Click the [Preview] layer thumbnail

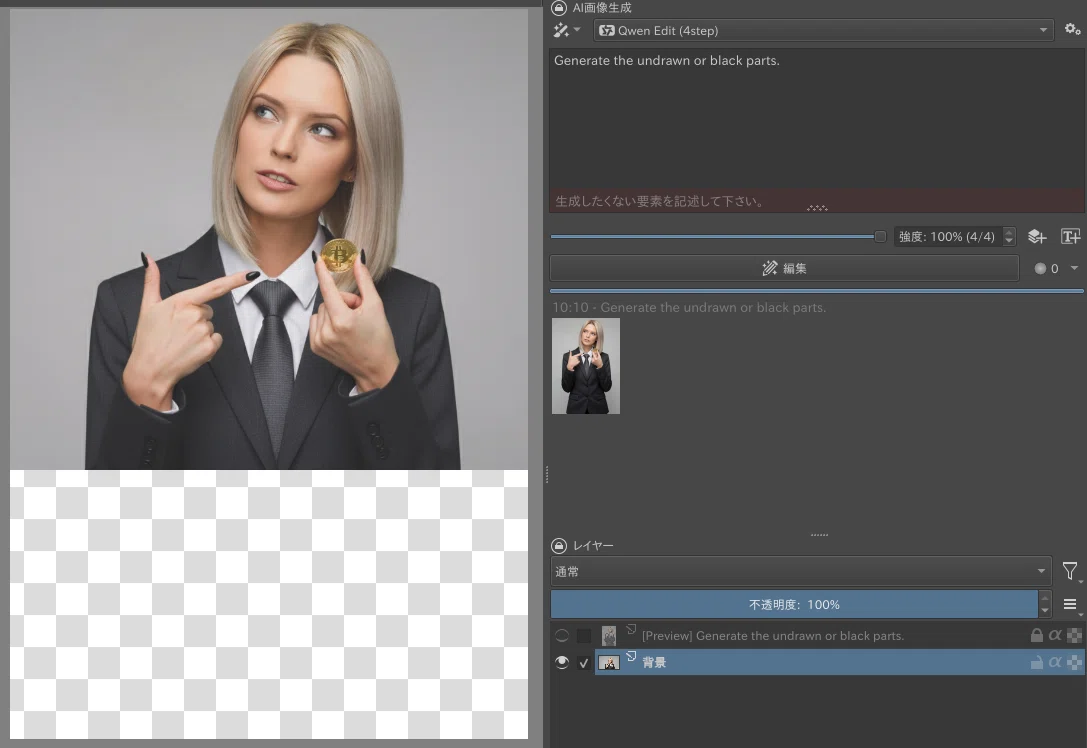point(609,636)
